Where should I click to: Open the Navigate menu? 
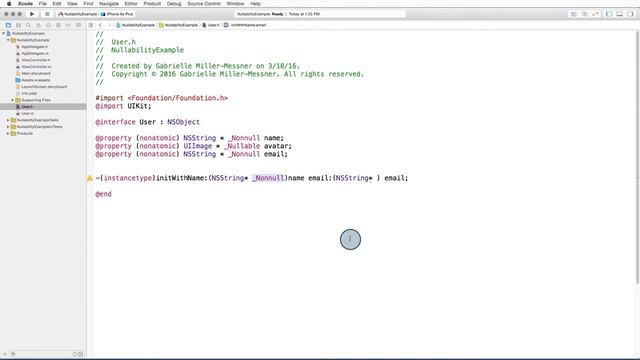tap(109, 4)
